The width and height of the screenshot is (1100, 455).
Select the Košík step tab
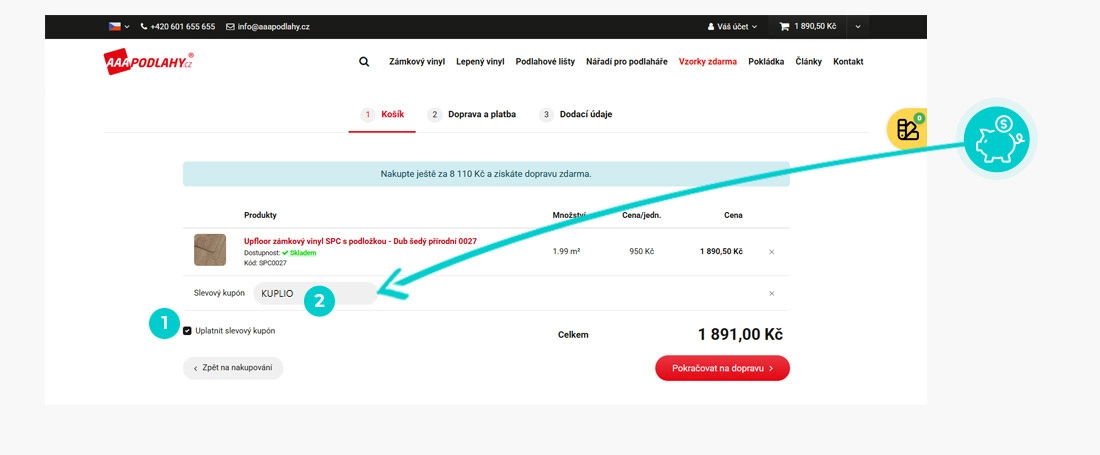(x=382, y=114)
